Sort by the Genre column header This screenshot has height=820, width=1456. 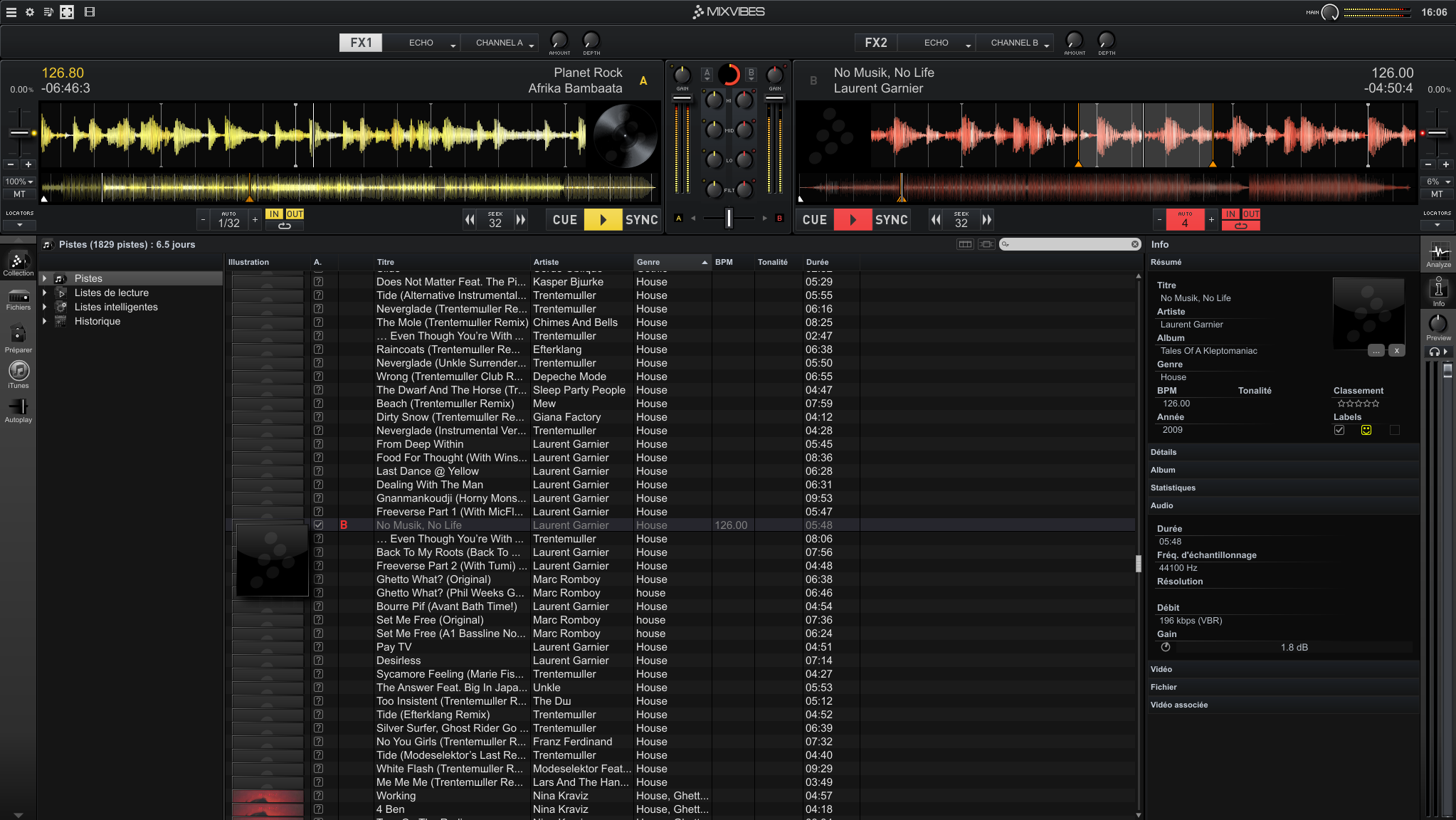click(672, 262)
